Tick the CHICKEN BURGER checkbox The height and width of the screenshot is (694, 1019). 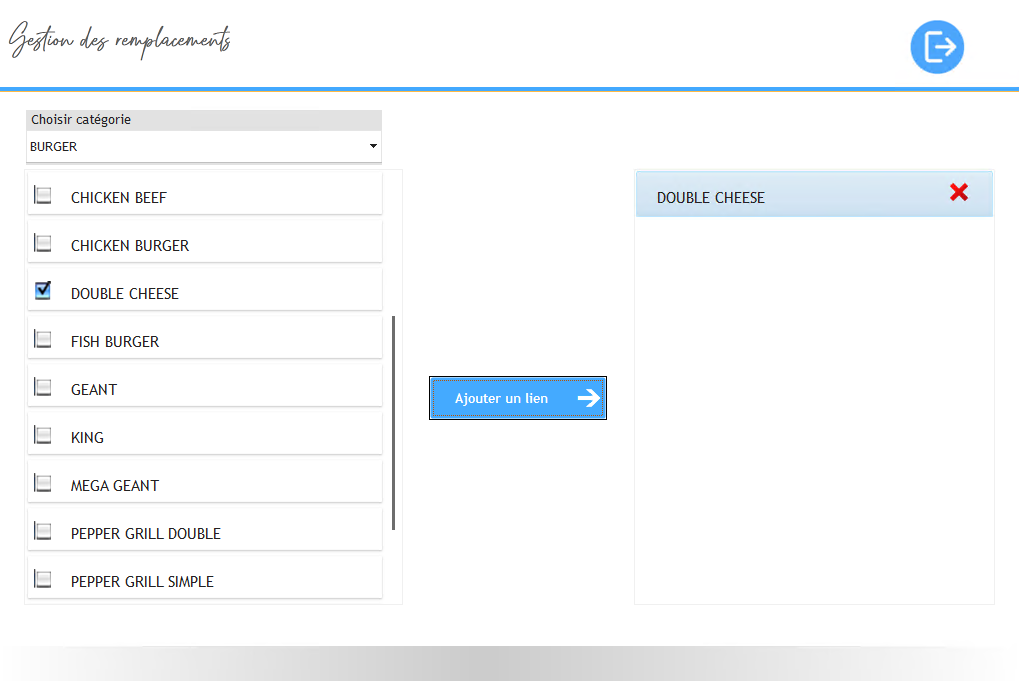point(43,244)
